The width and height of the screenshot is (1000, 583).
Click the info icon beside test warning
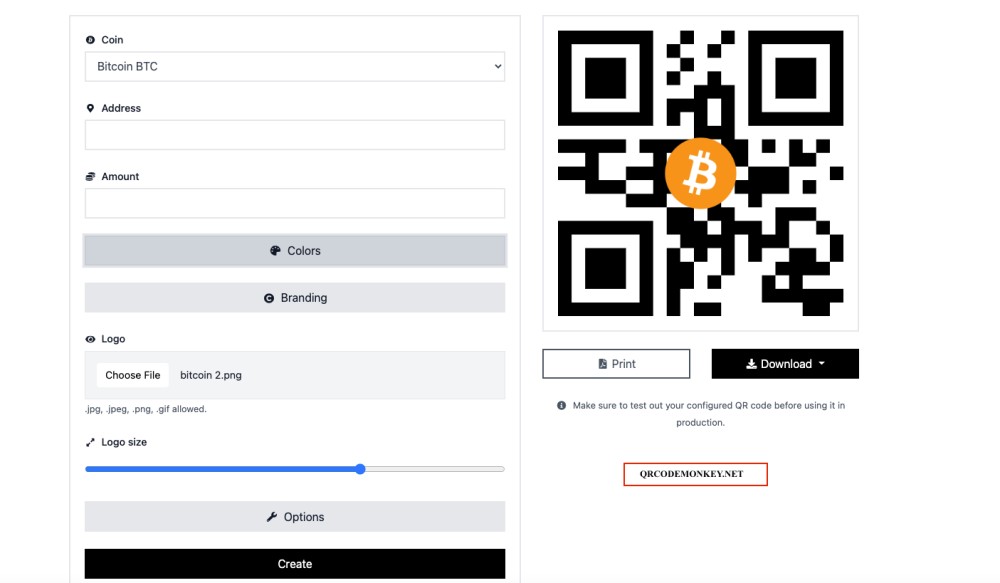(561, 406)
